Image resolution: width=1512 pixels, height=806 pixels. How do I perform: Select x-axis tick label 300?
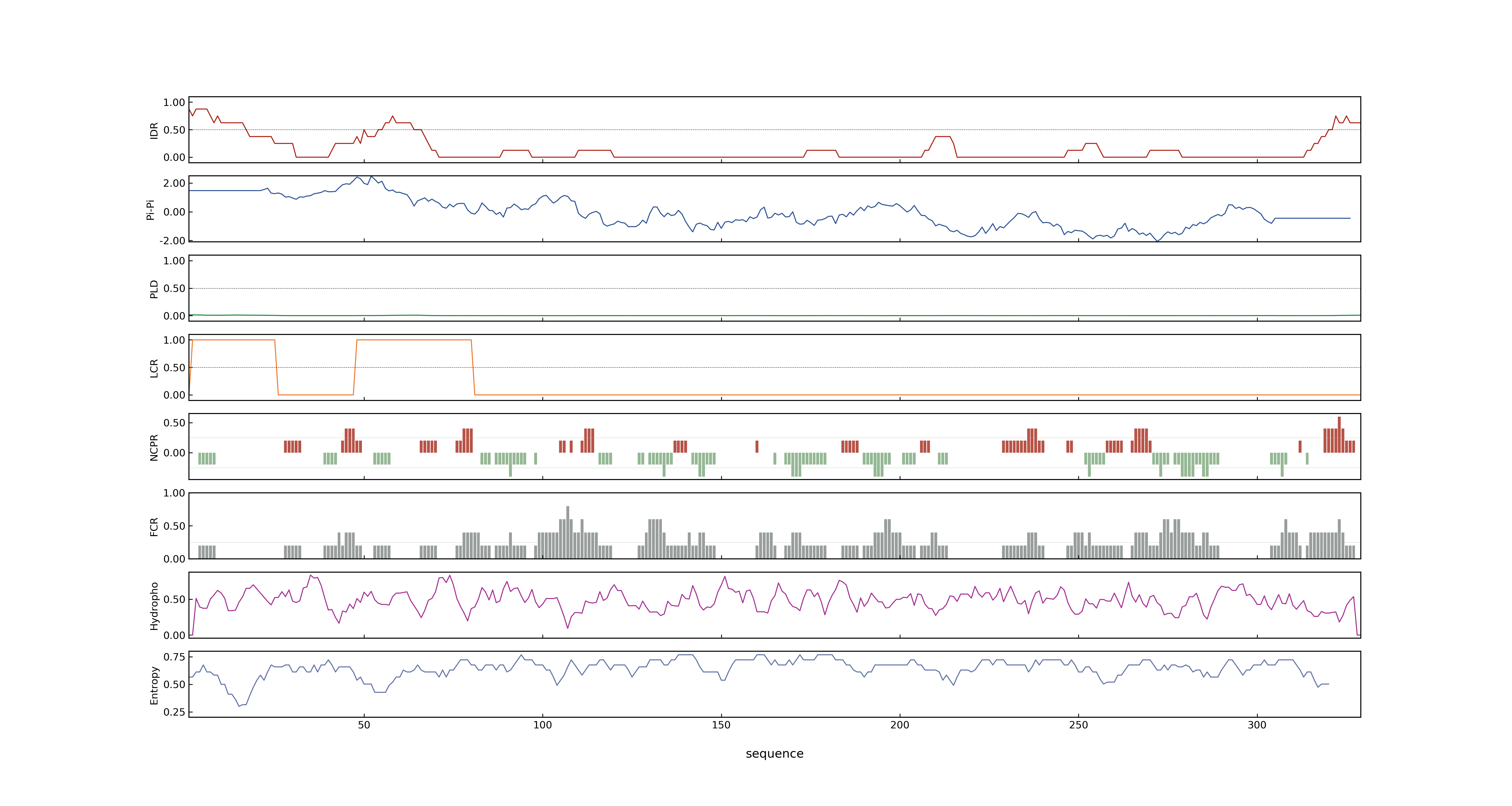[x=1257, y=725]
